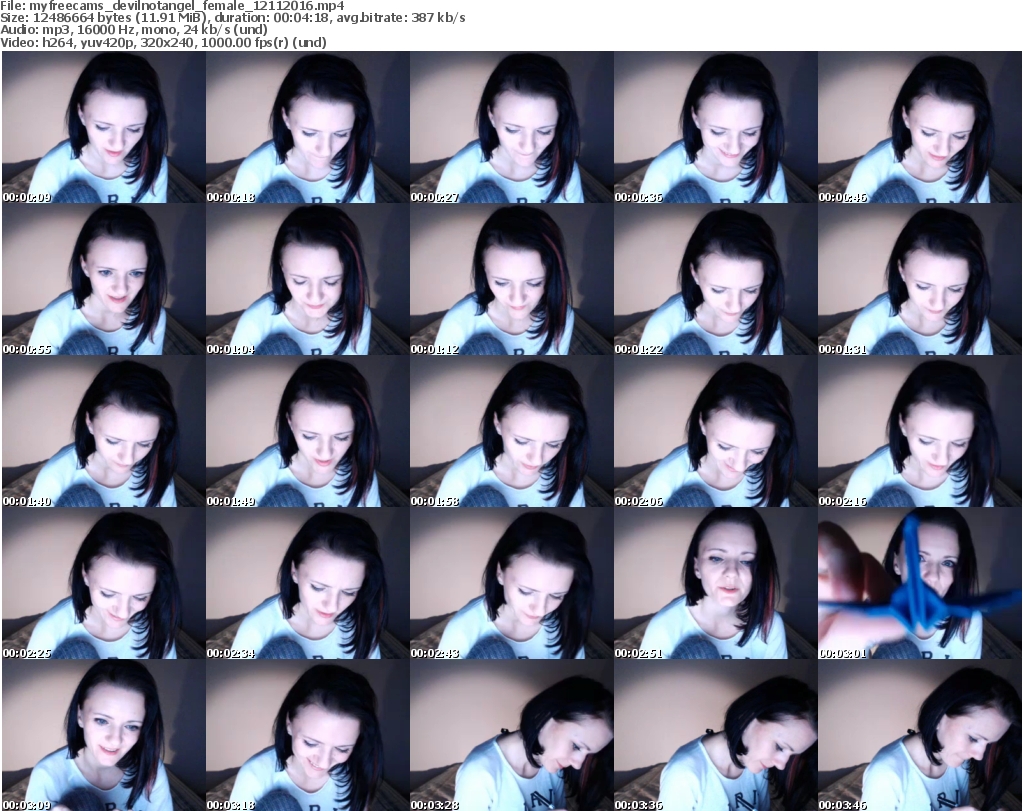
Task: Choose the frame at 00:03:28
Action: (510, 736)
